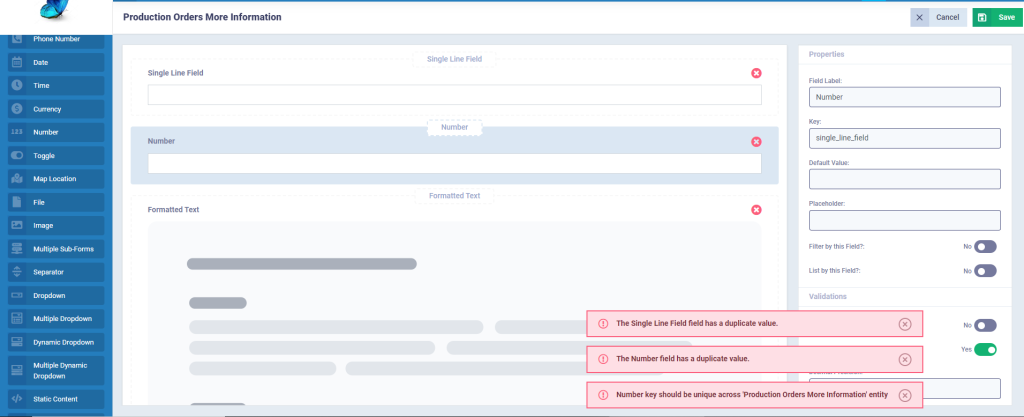Select the Formatted Text drag label tag
Screen dimensions: 1024x417
(455, 196)
